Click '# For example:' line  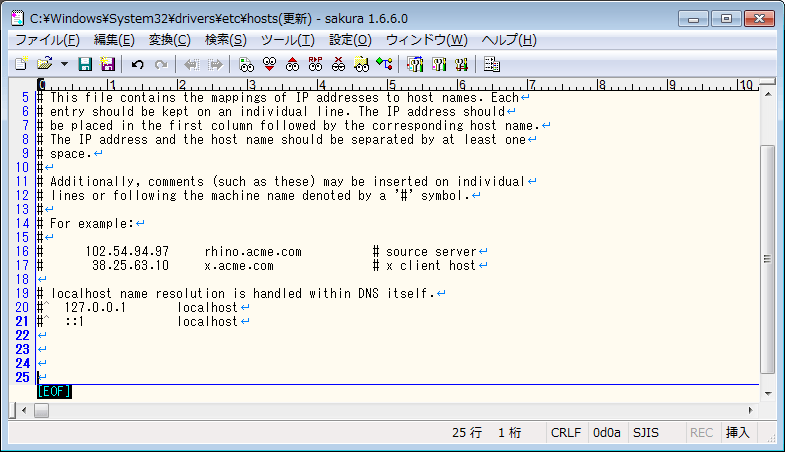[86, 223]
